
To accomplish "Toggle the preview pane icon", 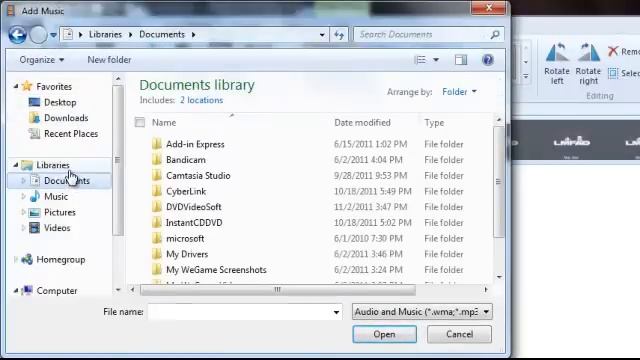I will [x=461, y=60].
